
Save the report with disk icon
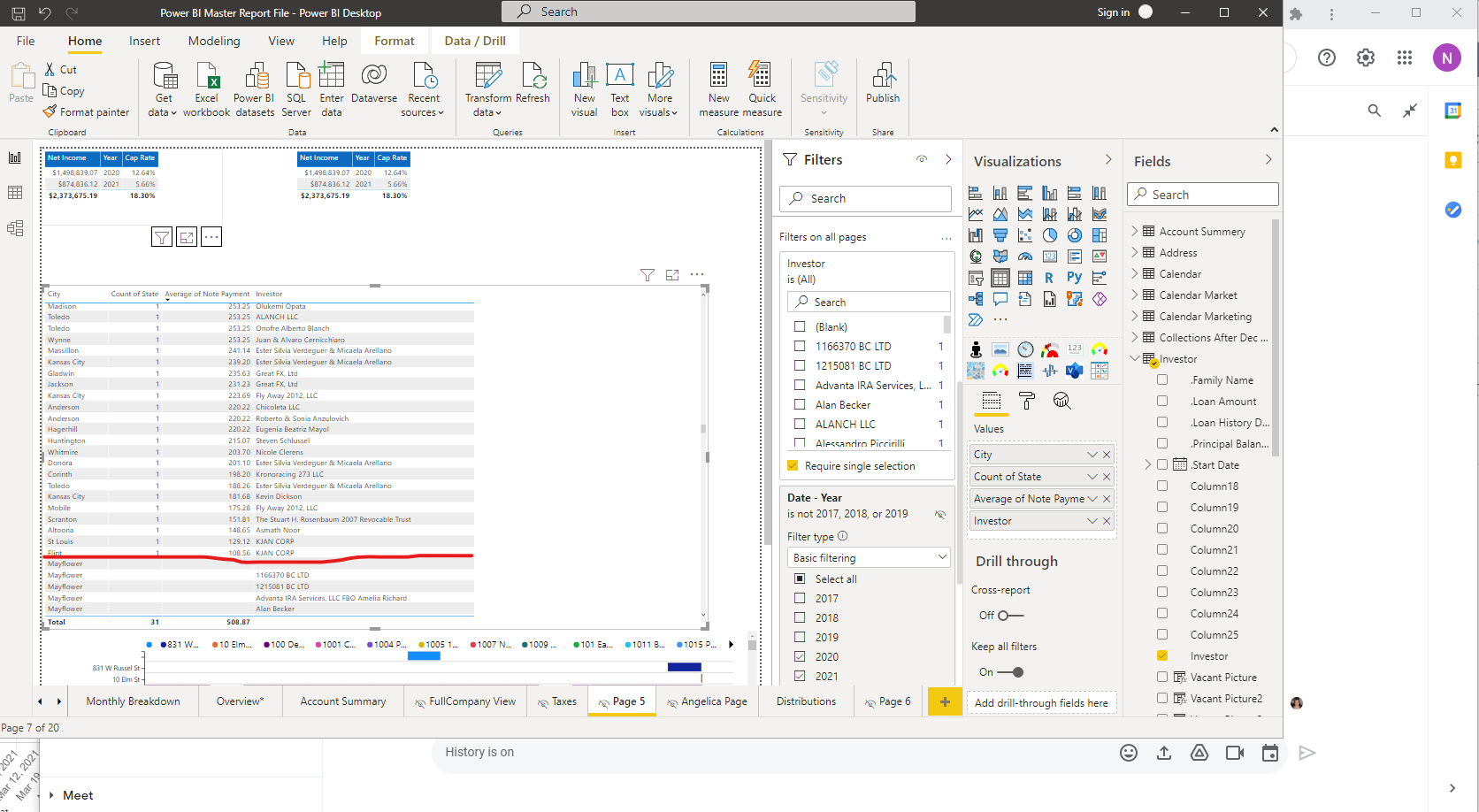click(19, 12)
